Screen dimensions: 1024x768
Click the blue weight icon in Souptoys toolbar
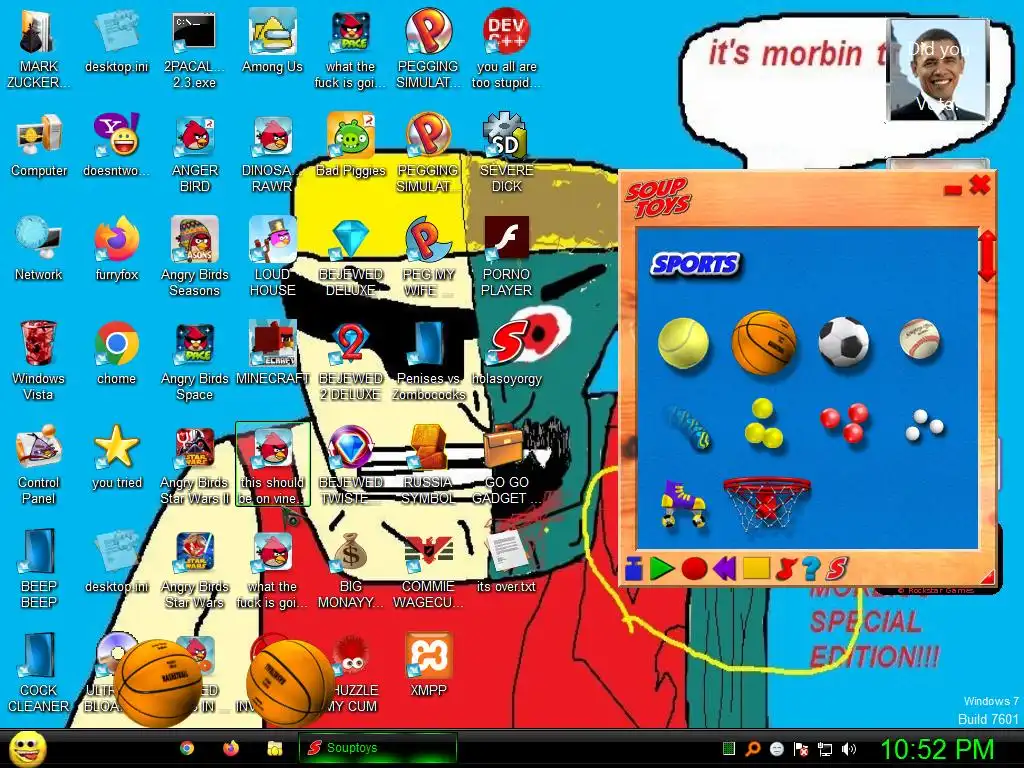633,568
